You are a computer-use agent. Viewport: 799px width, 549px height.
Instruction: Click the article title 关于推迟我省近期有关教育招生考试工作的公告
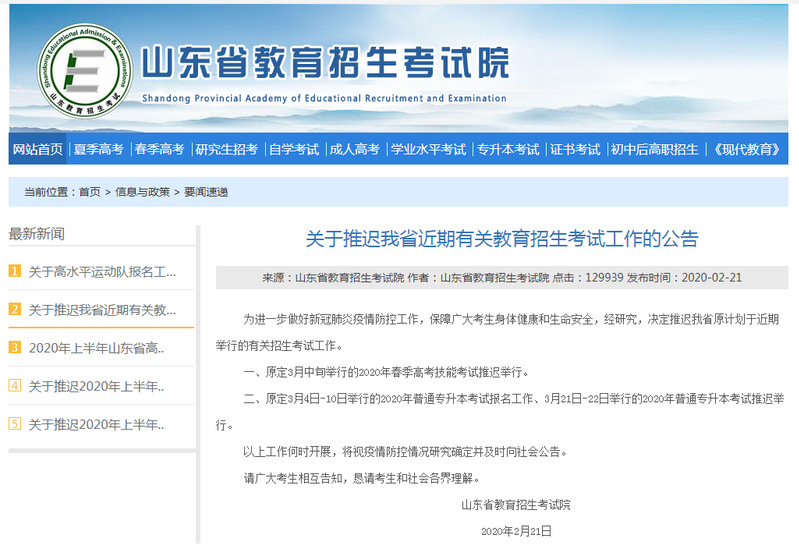pyautogui.click(x=502, y=239)
